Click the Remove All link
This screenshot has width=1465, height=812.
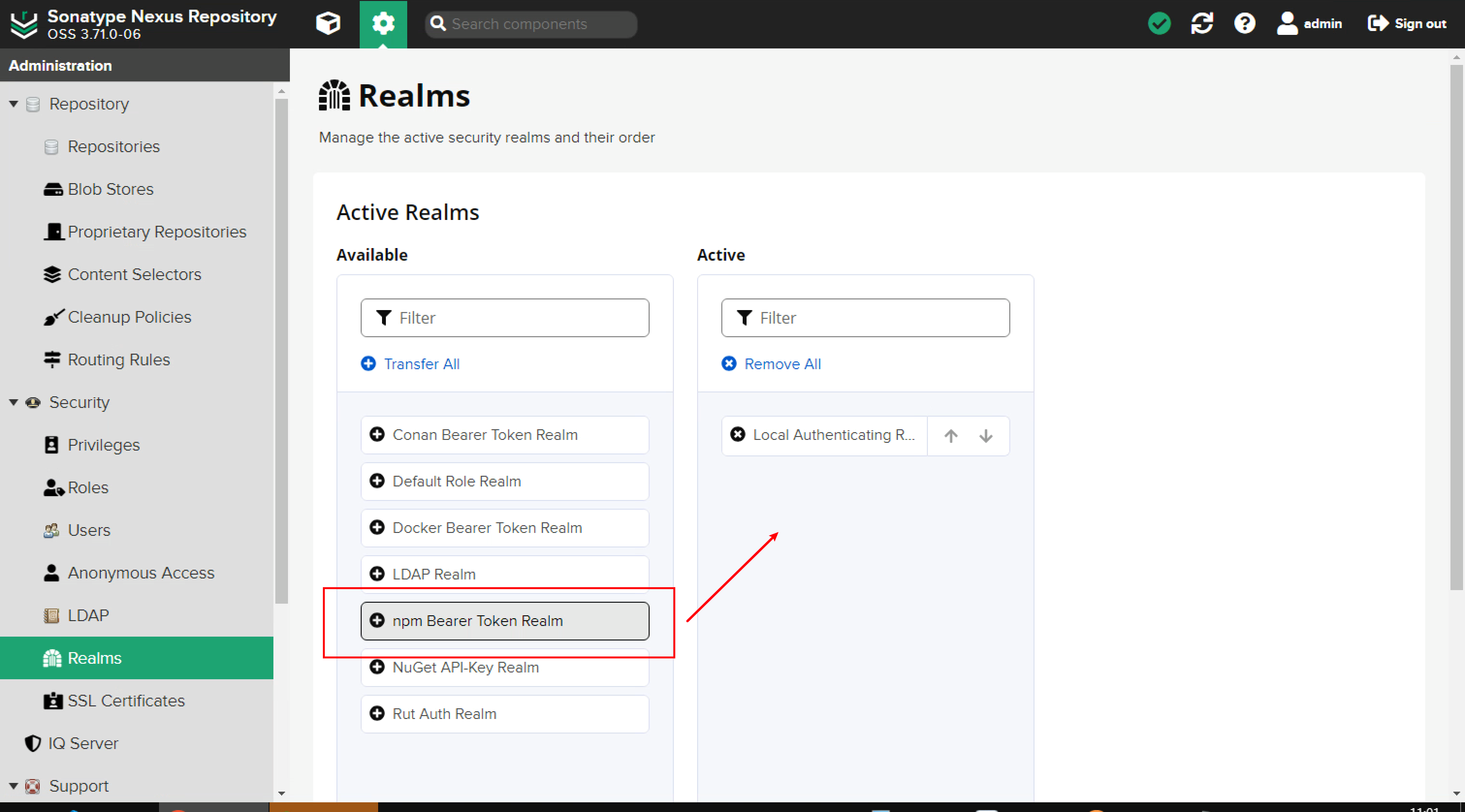[x=782, y=364]
